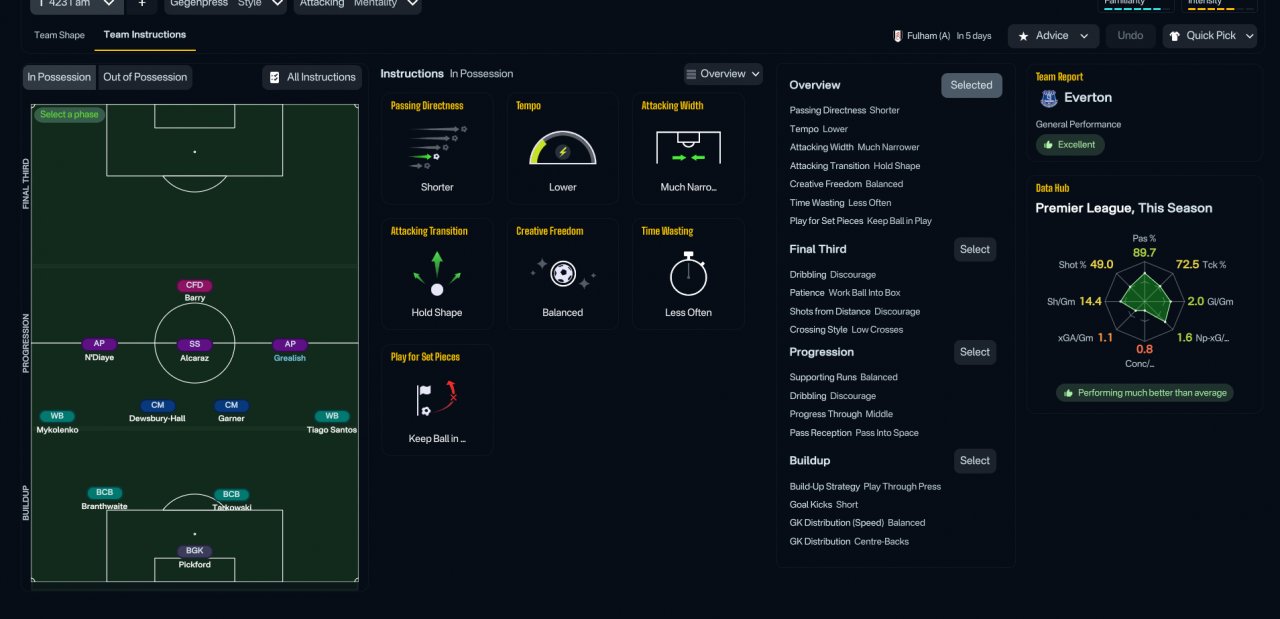The height and width of the screenshot is (619, 1280).
Task: Open the Attacking Transition card
Action: click(437, 274)
